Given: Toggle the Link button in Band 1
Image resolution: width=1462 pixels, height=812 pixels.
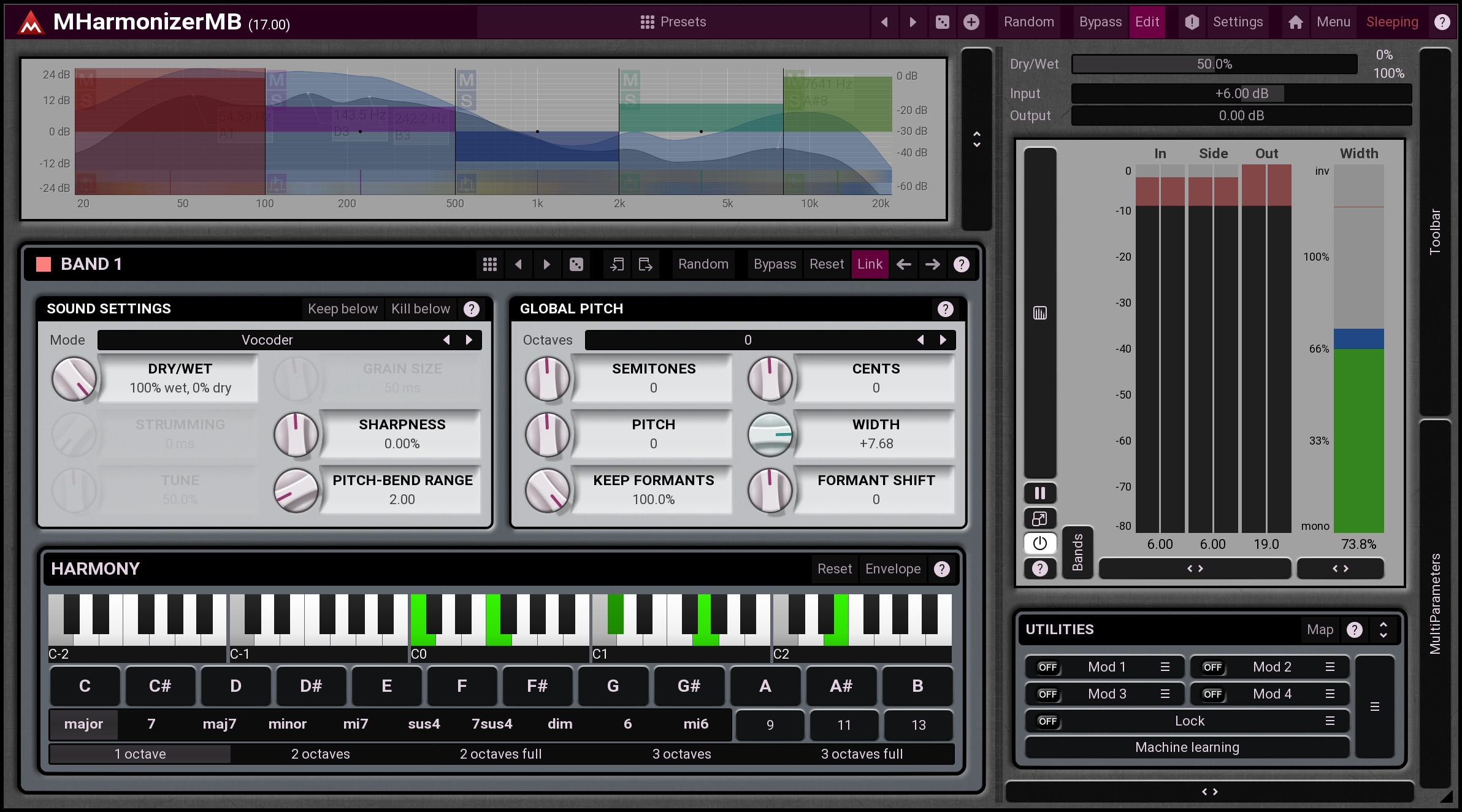Looking at the screenshot, I should coord(869,264).
